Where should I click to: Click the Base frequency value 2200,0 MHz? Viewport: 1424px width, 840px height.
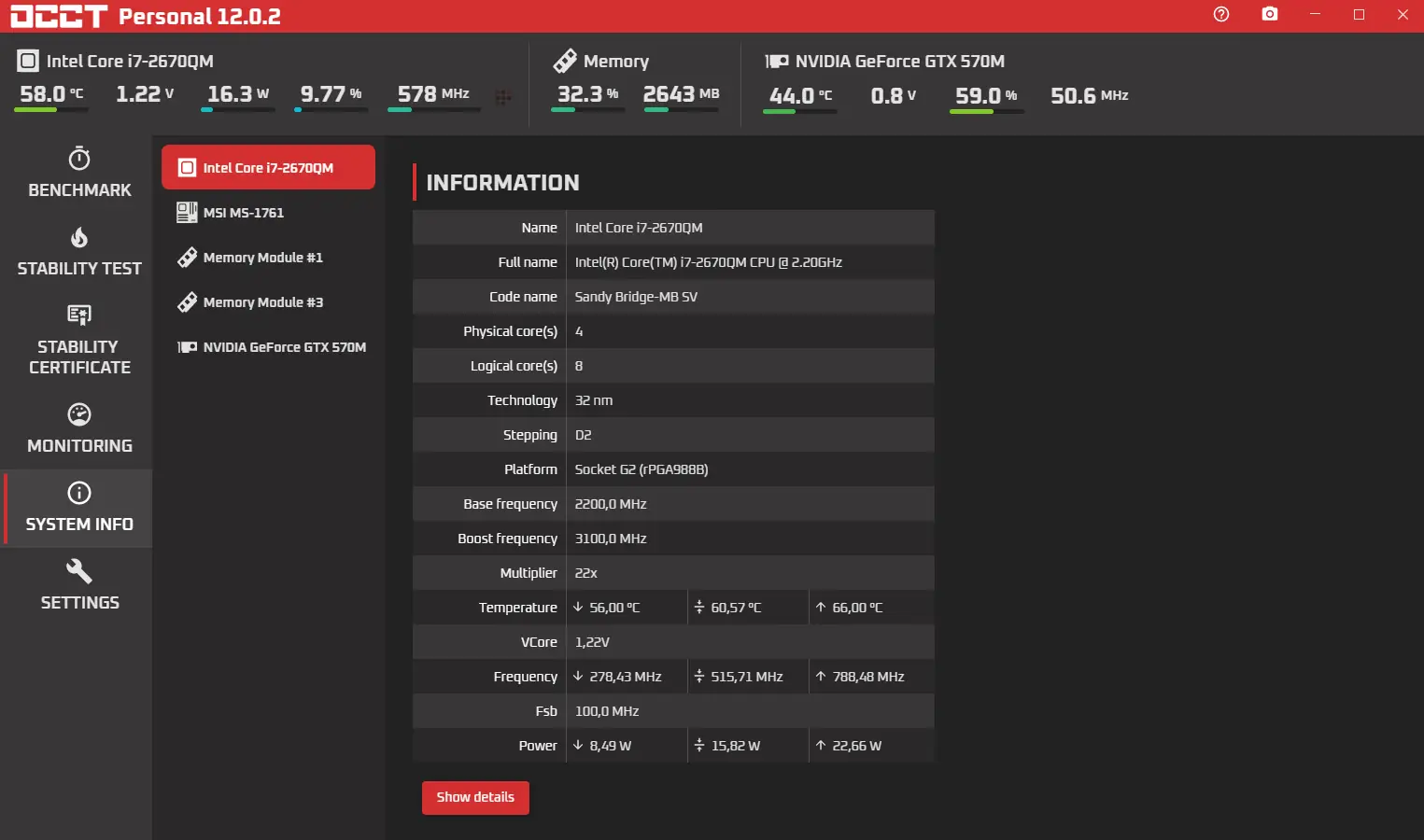(611, 504)
